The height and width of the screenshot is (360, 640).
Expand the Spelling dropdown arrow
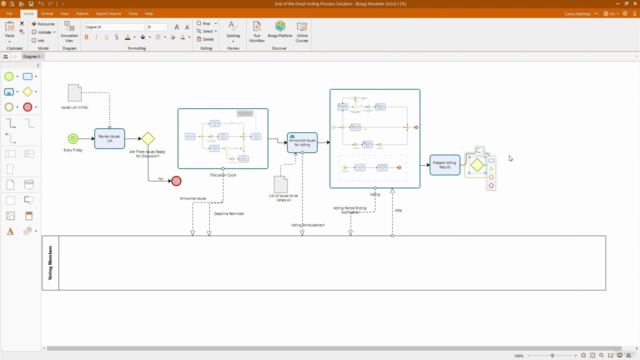tap(233, 41)
